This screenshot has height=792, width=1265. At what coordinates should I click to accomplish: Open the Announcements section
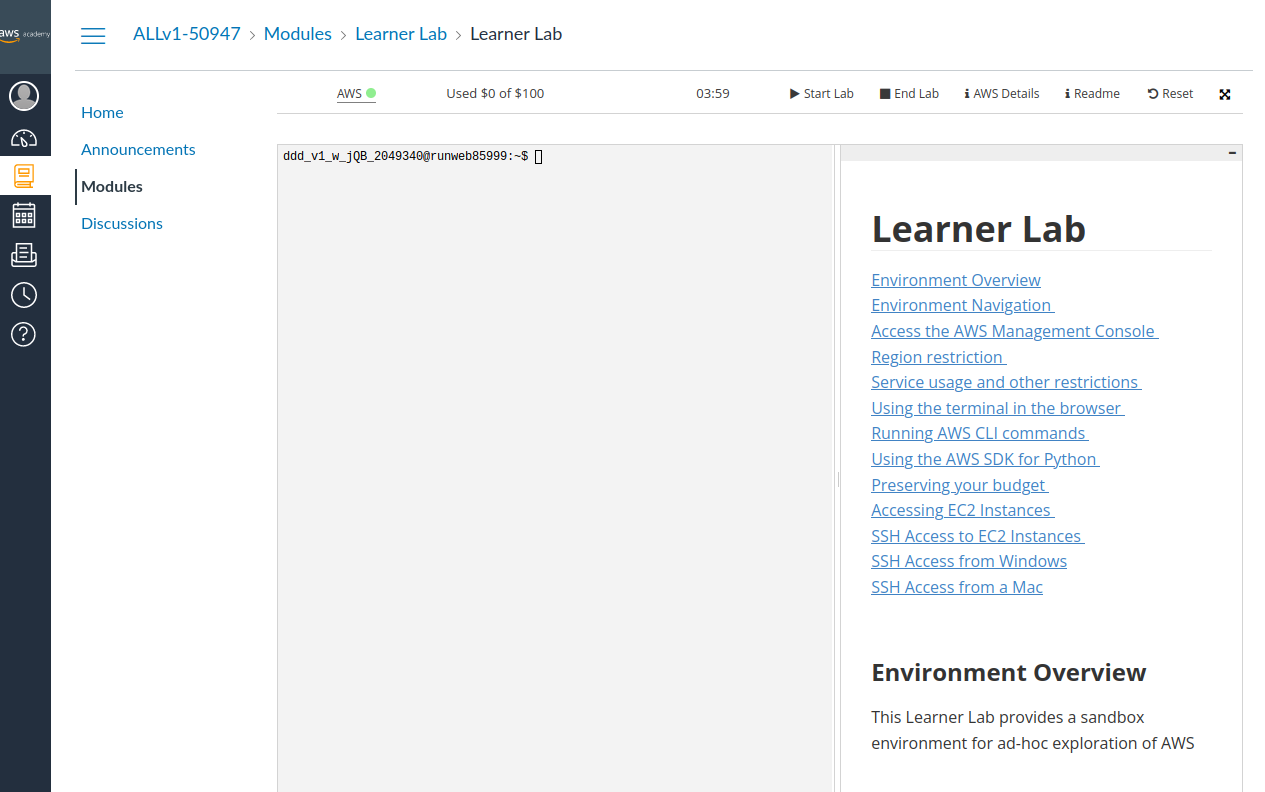tap(138, 149)
